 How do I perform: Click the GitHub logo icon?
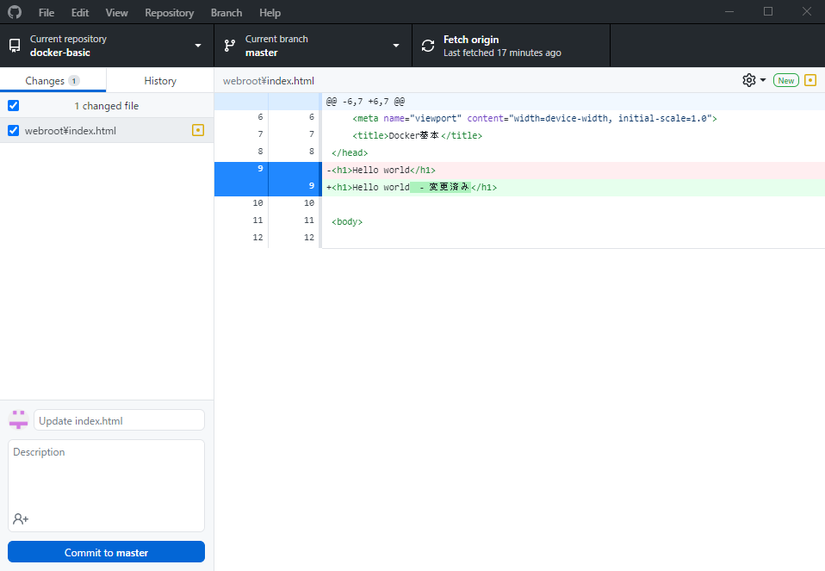[14, 13]
